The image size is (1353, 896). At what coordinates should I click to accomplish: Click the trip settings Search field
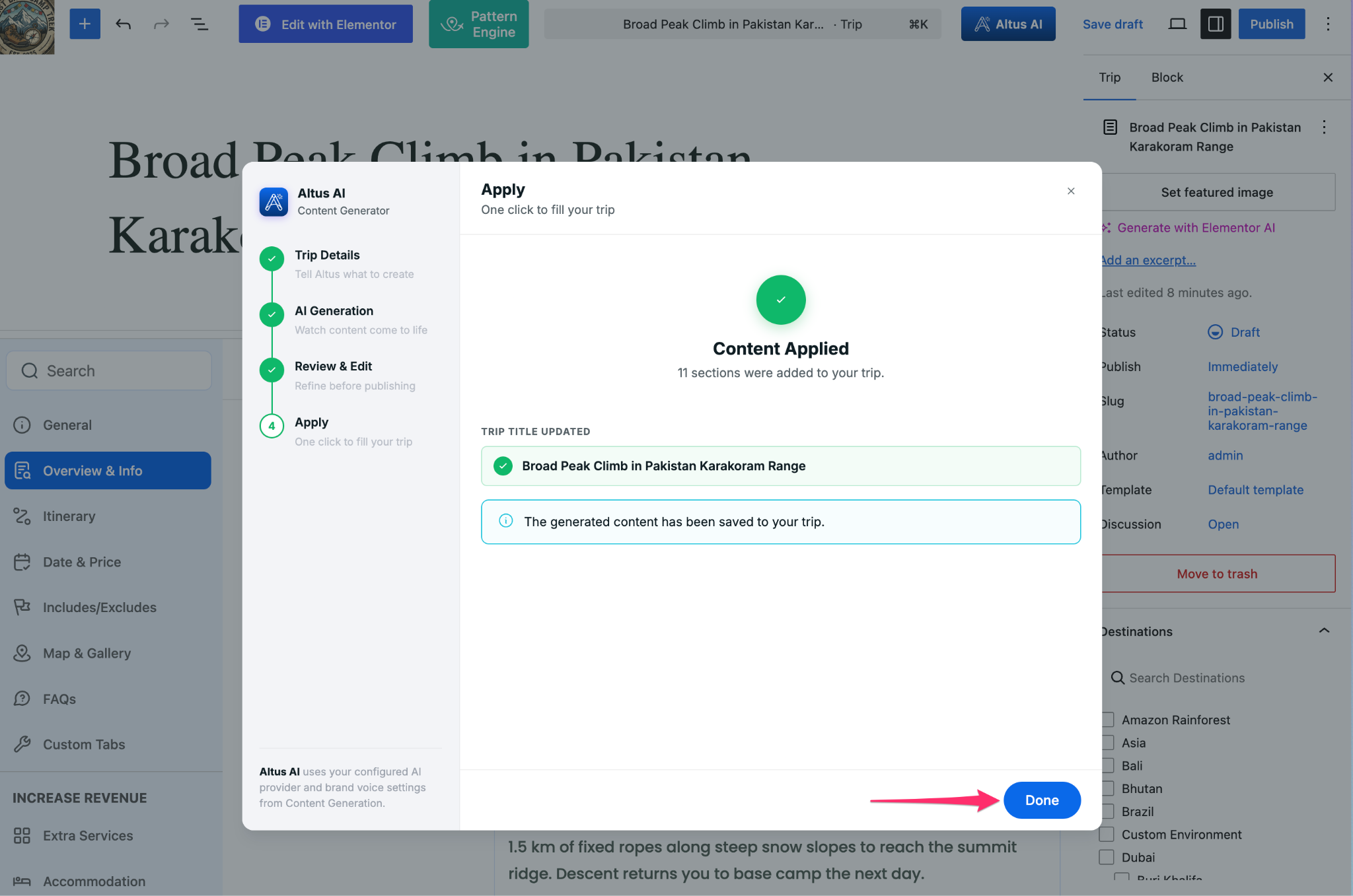tap(109, 370)
